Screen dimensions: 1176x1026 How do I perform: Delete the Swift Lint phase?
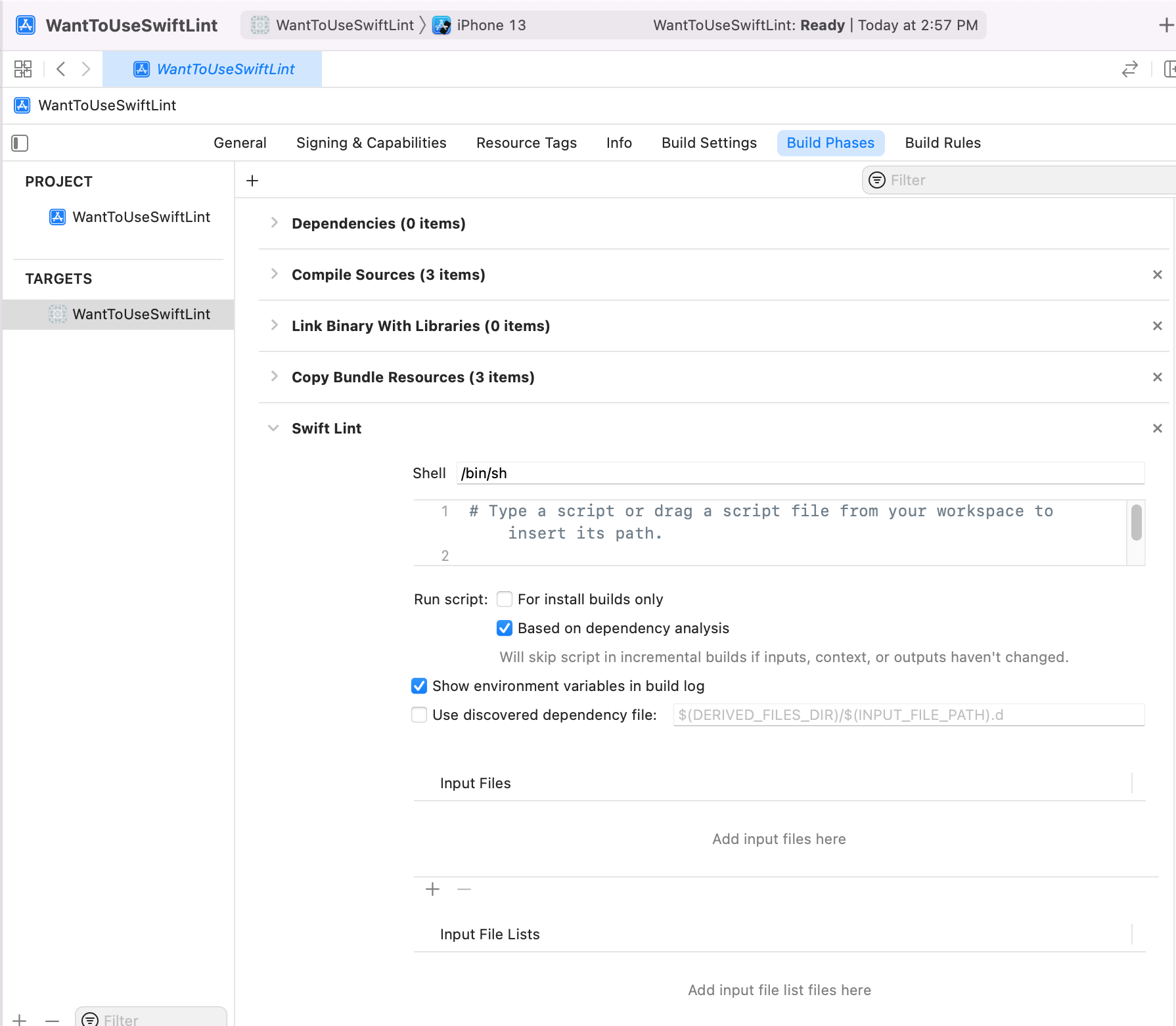point(1158,428)
